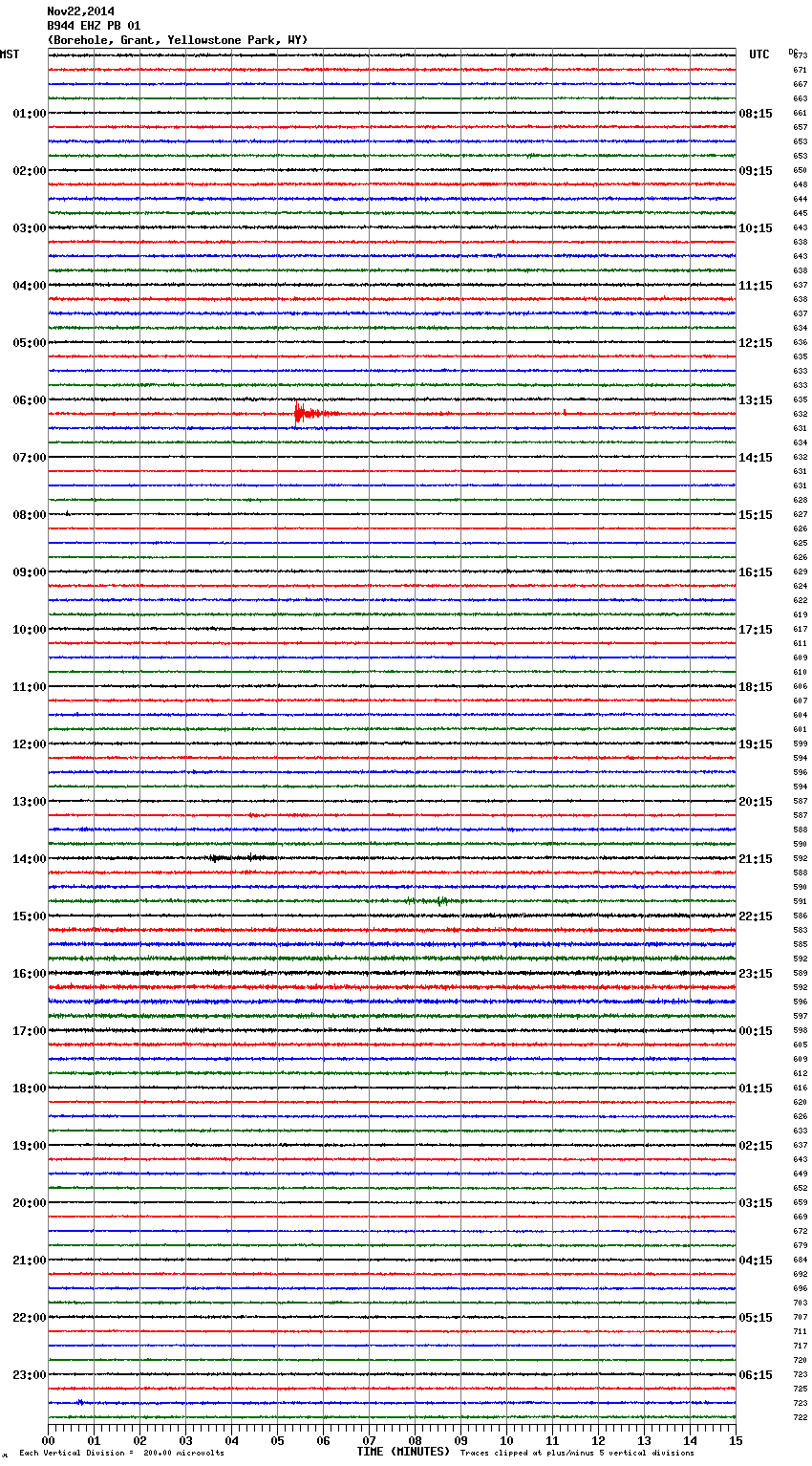Click the MST hour label "16:00"
This screenshot has height=1466, width=812.
pyautogui.click(x=30, y=974)
